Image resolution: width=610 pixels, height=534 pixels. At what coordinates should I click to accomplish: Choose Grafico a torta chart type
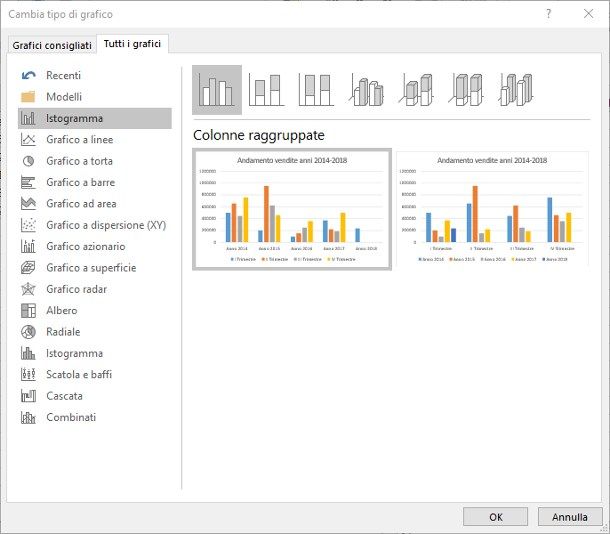click(x=79, y=161)
